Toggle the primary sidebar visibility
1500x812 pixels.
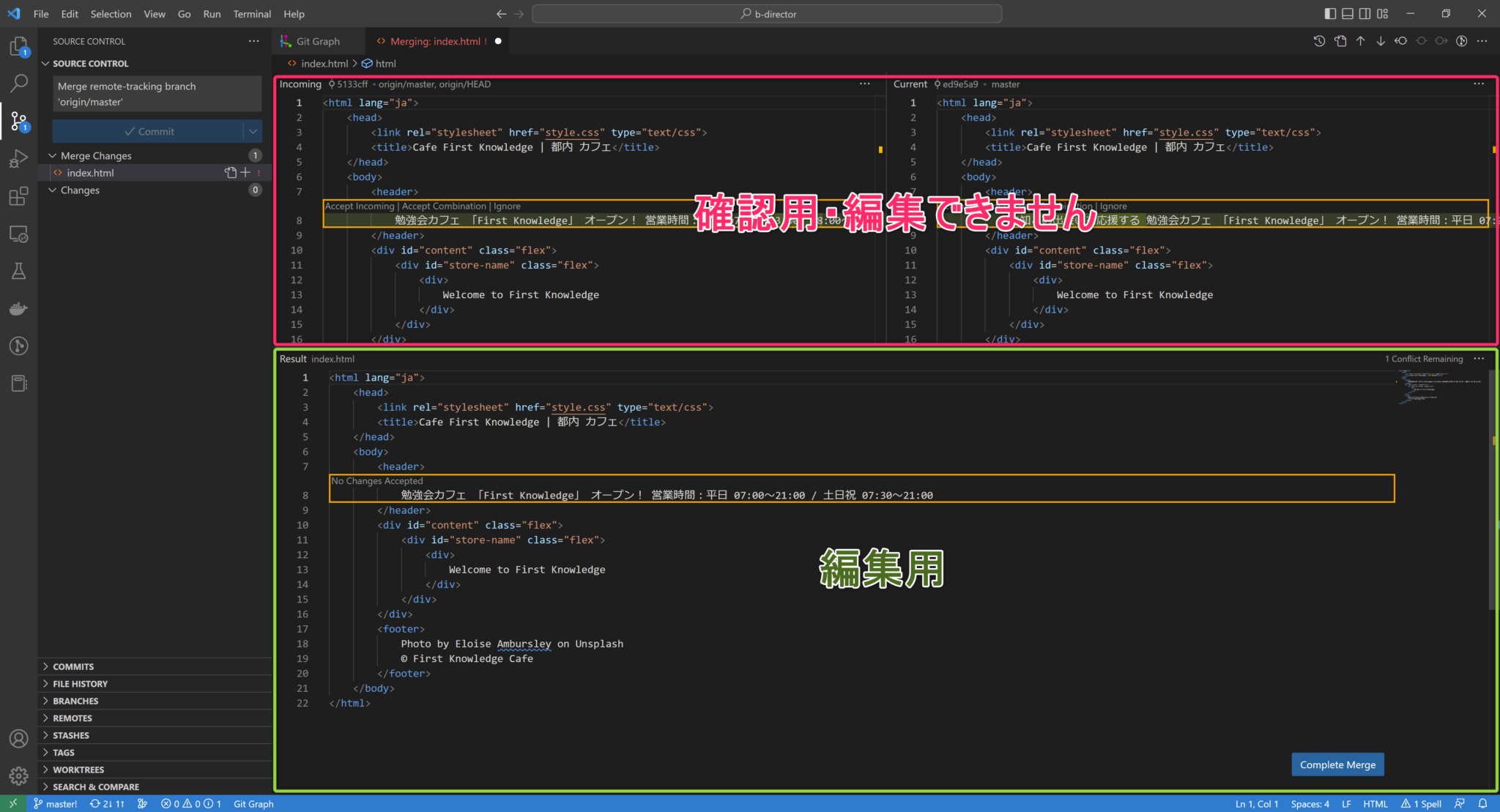pyautogui.click(x=1331, y=13)
